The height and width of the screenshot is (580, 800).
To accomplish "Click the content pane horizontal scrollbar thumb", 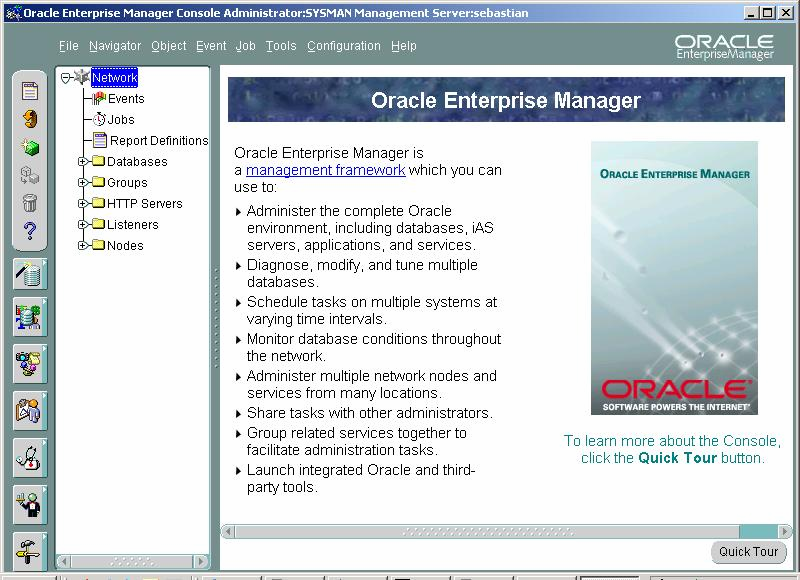I will 487,532.
